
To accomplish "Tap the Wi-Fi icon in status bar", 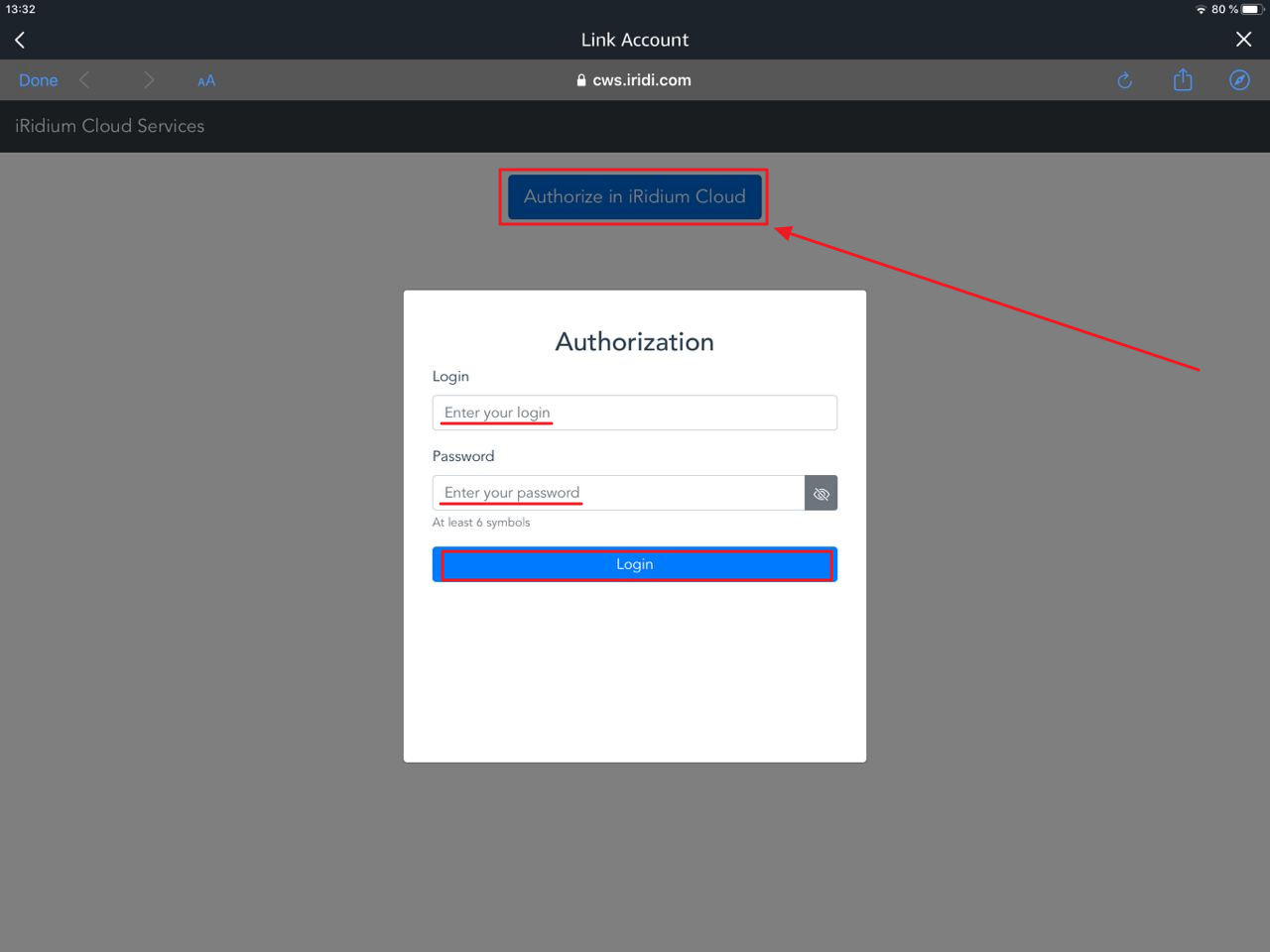I will tap(1201, 9).
